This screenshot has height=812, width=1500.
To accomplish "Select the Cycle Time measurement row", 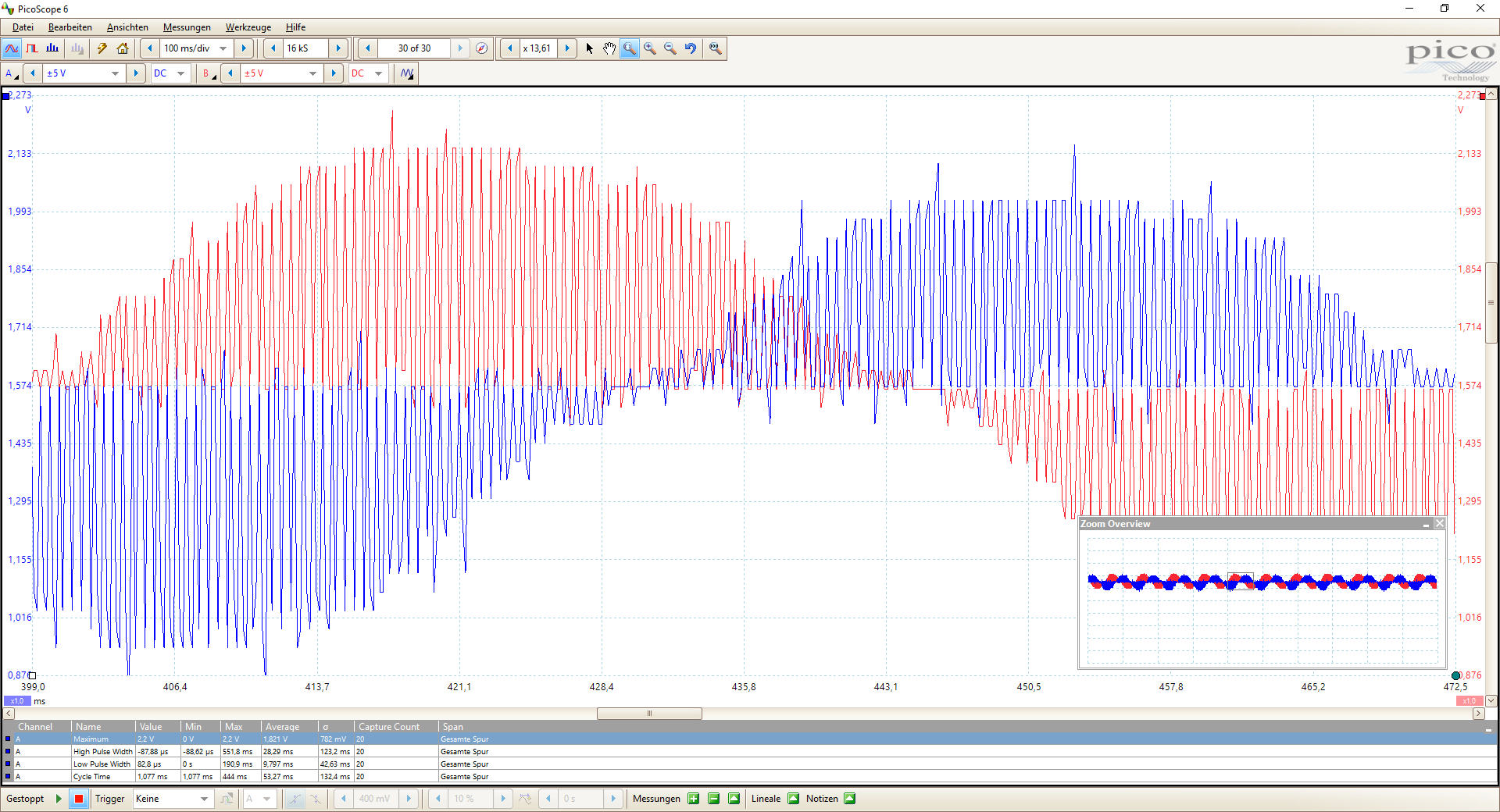I will point(749,777).
